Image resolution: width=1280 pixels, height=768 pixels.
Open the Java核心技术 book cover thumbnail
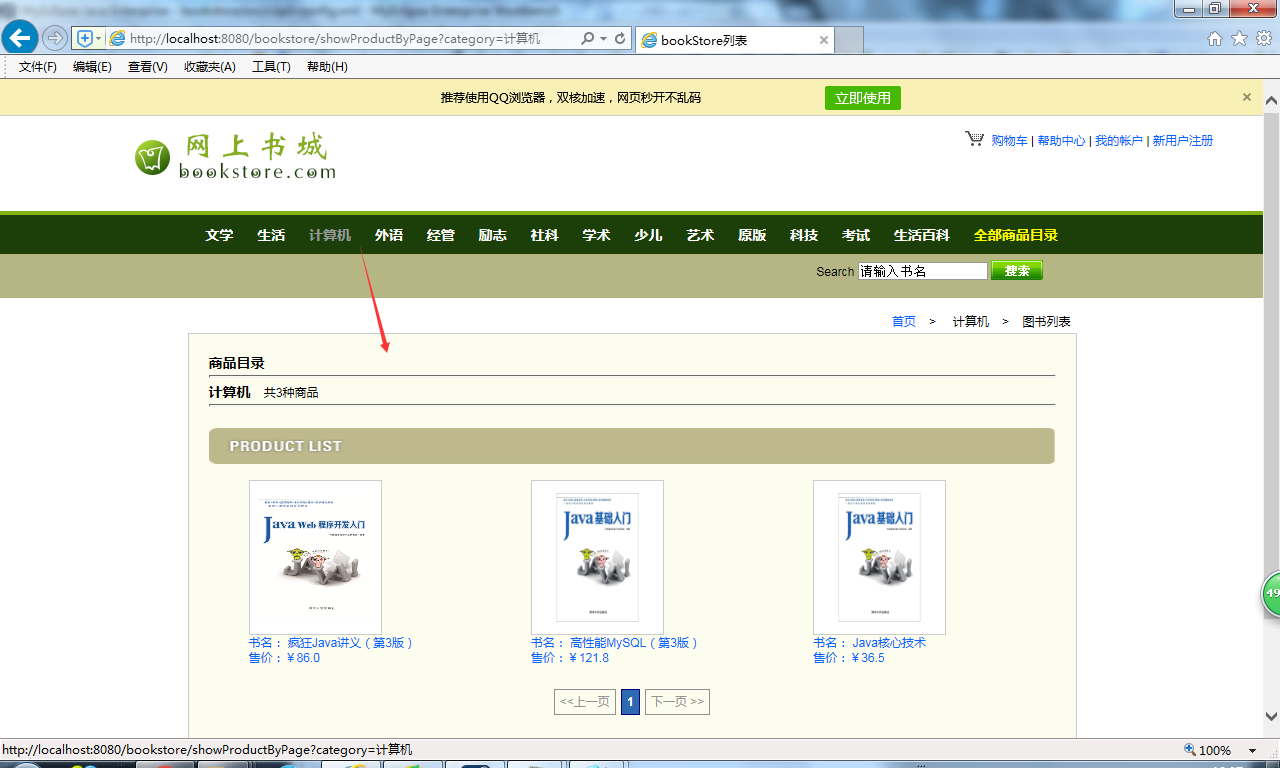(879, 557)
